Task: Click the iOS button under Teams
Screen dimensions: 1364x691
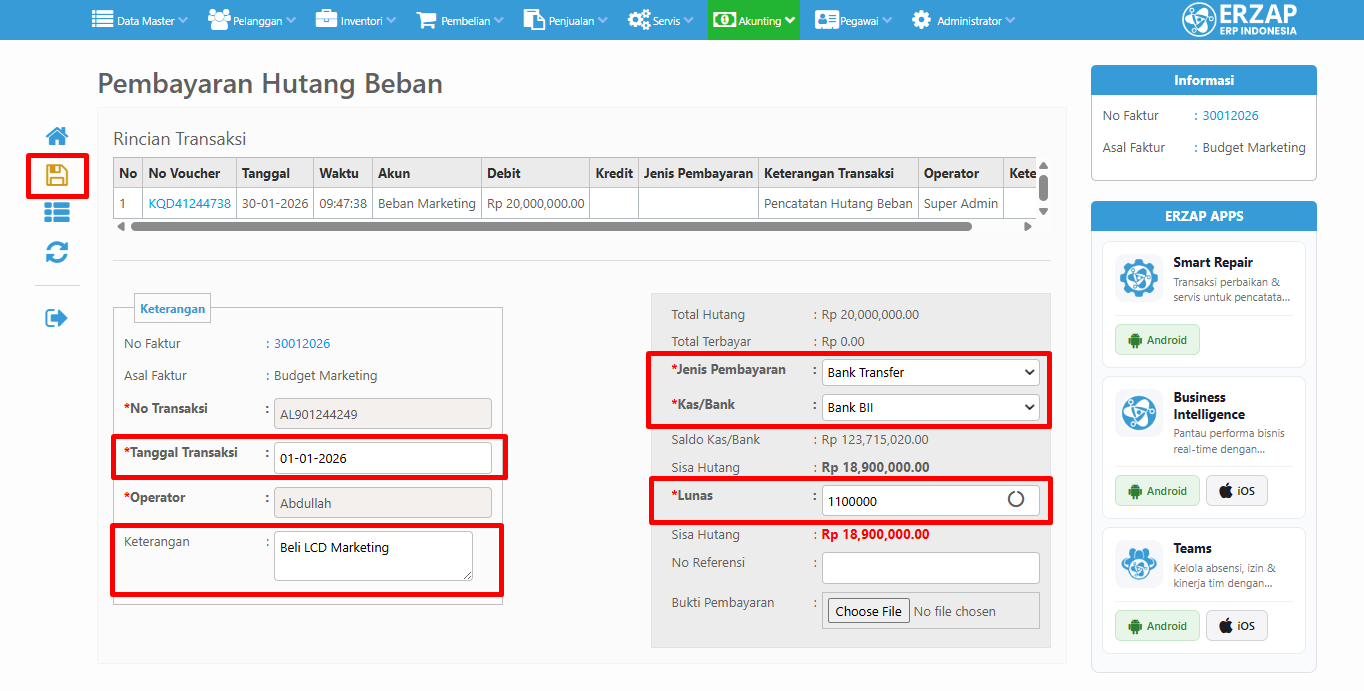Action: point(1238,626)
